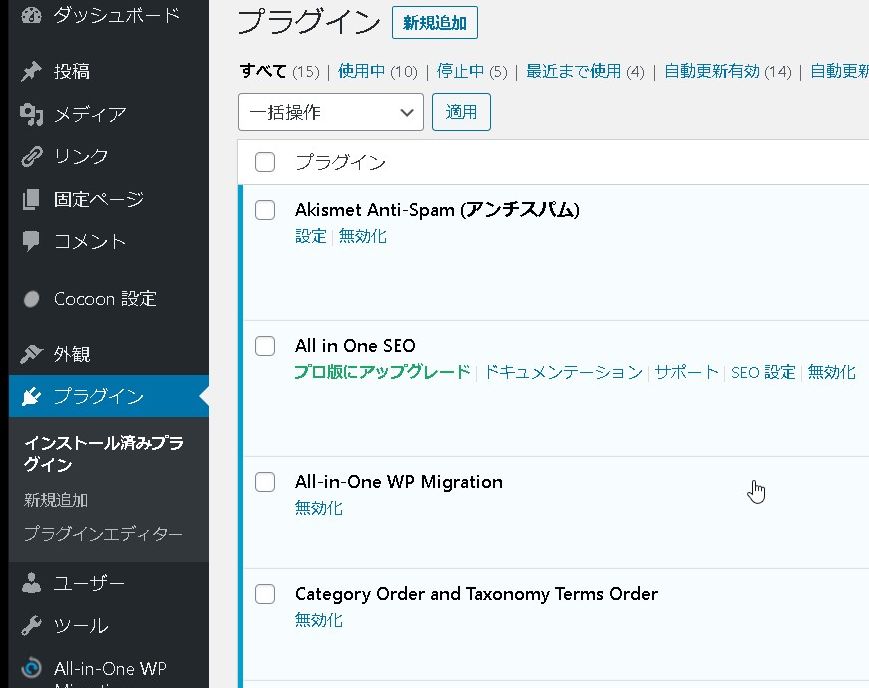Select the pages icon next to 固定ページ
This screenshot has height=688, width=869.
click(32, 200)
